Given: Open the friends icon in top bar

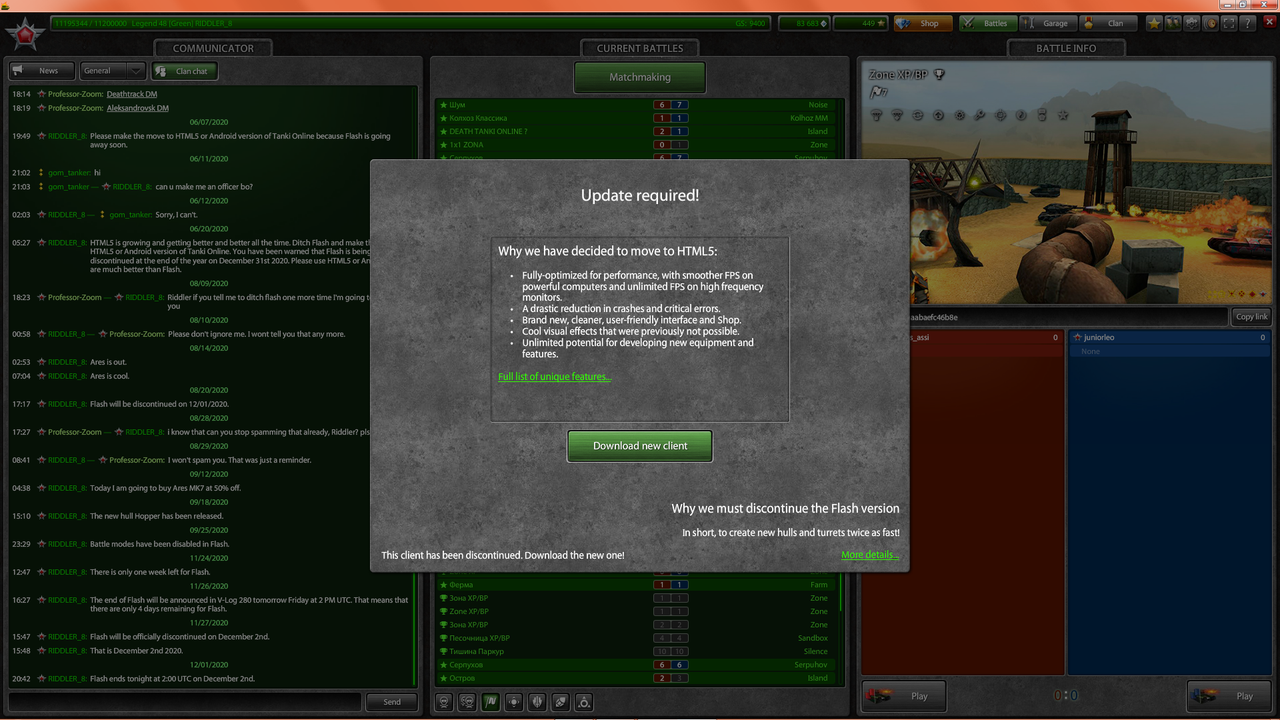Looking at the screenshot, I should 1173,23.
